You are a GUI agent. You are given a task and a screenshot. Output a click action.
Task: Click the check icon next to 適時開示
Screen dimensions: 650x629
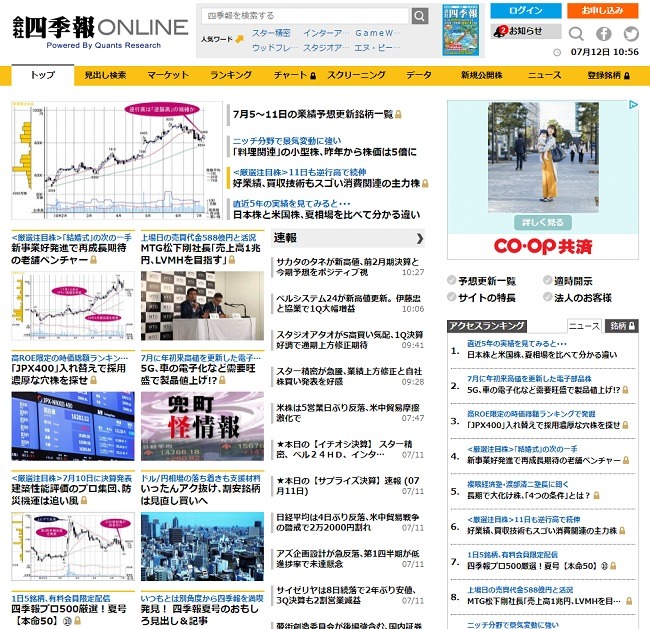tap(548, 281)
